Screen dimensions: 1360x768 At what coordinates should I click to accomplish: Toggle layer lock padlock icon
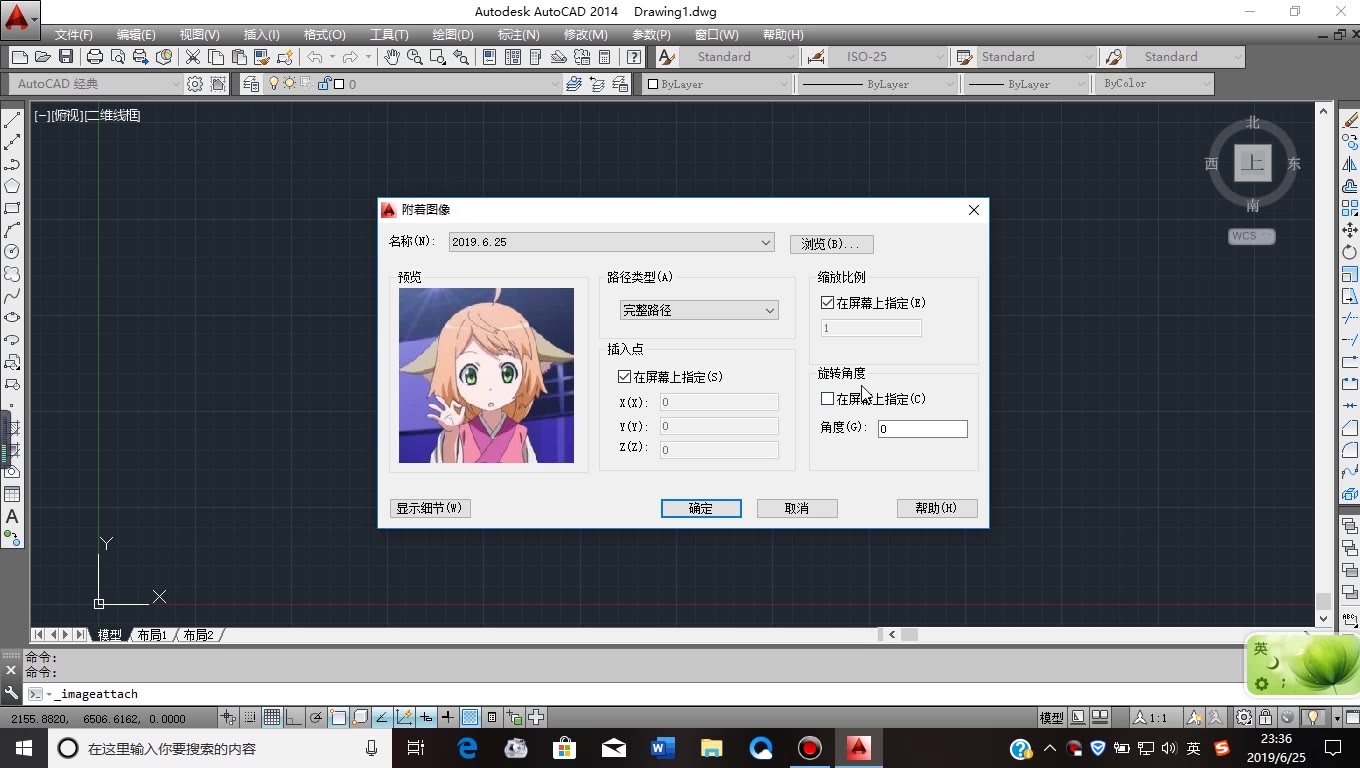pyautogui.click(x=324, y=84)
